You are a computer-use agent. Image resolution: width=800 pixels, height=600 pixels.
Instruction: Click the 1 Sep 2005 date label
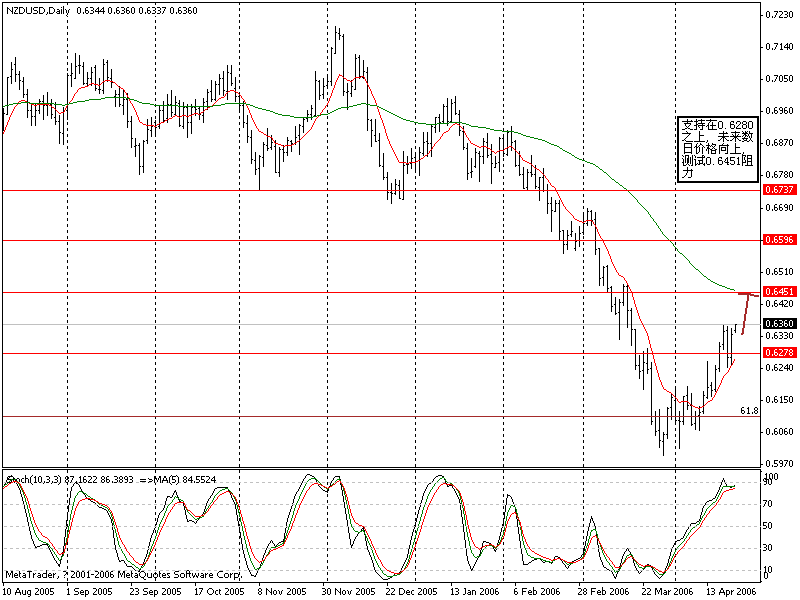pos(89,591)
